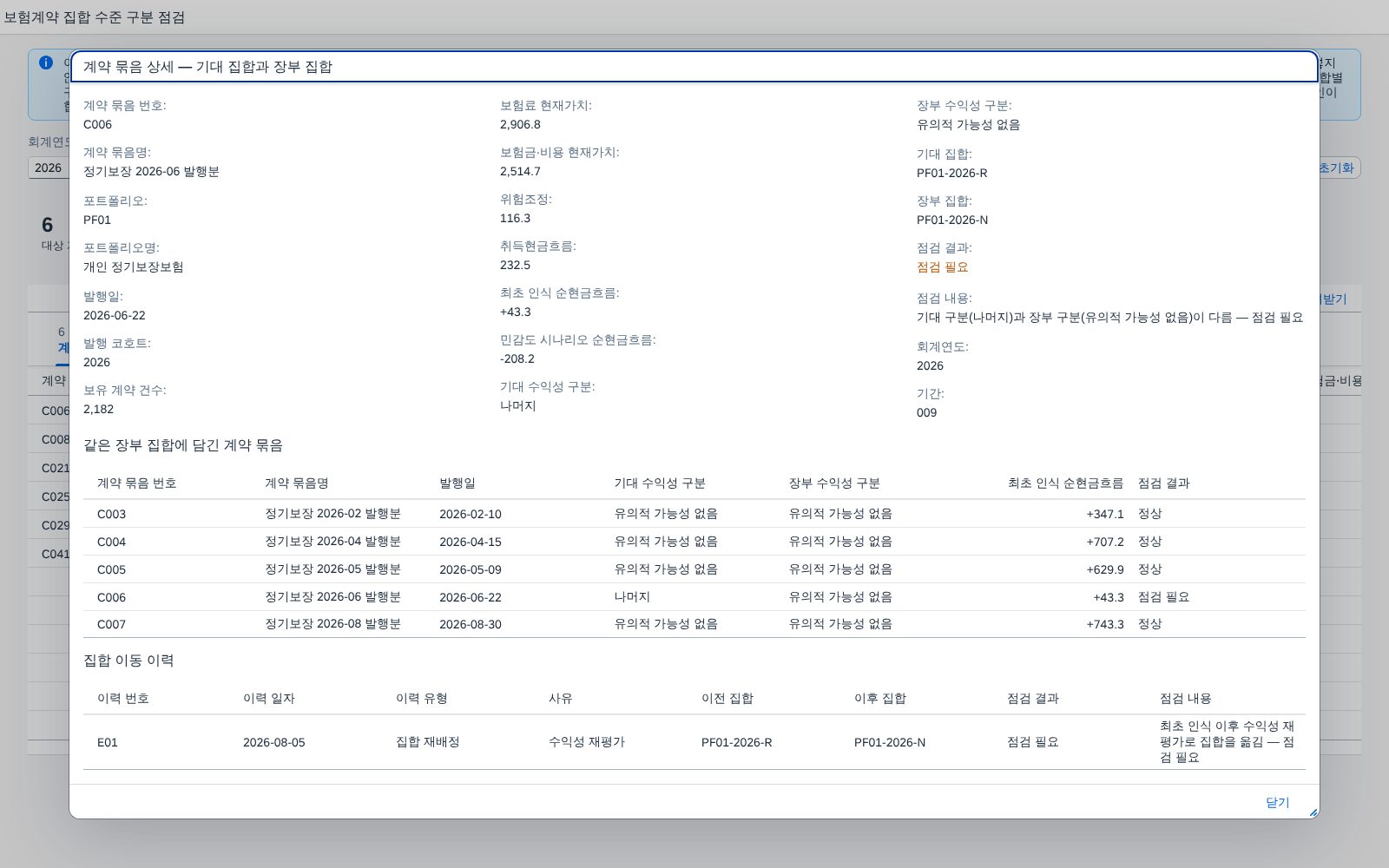
Task: Click the blue information icon in the banner
Action: click(46, 62)
